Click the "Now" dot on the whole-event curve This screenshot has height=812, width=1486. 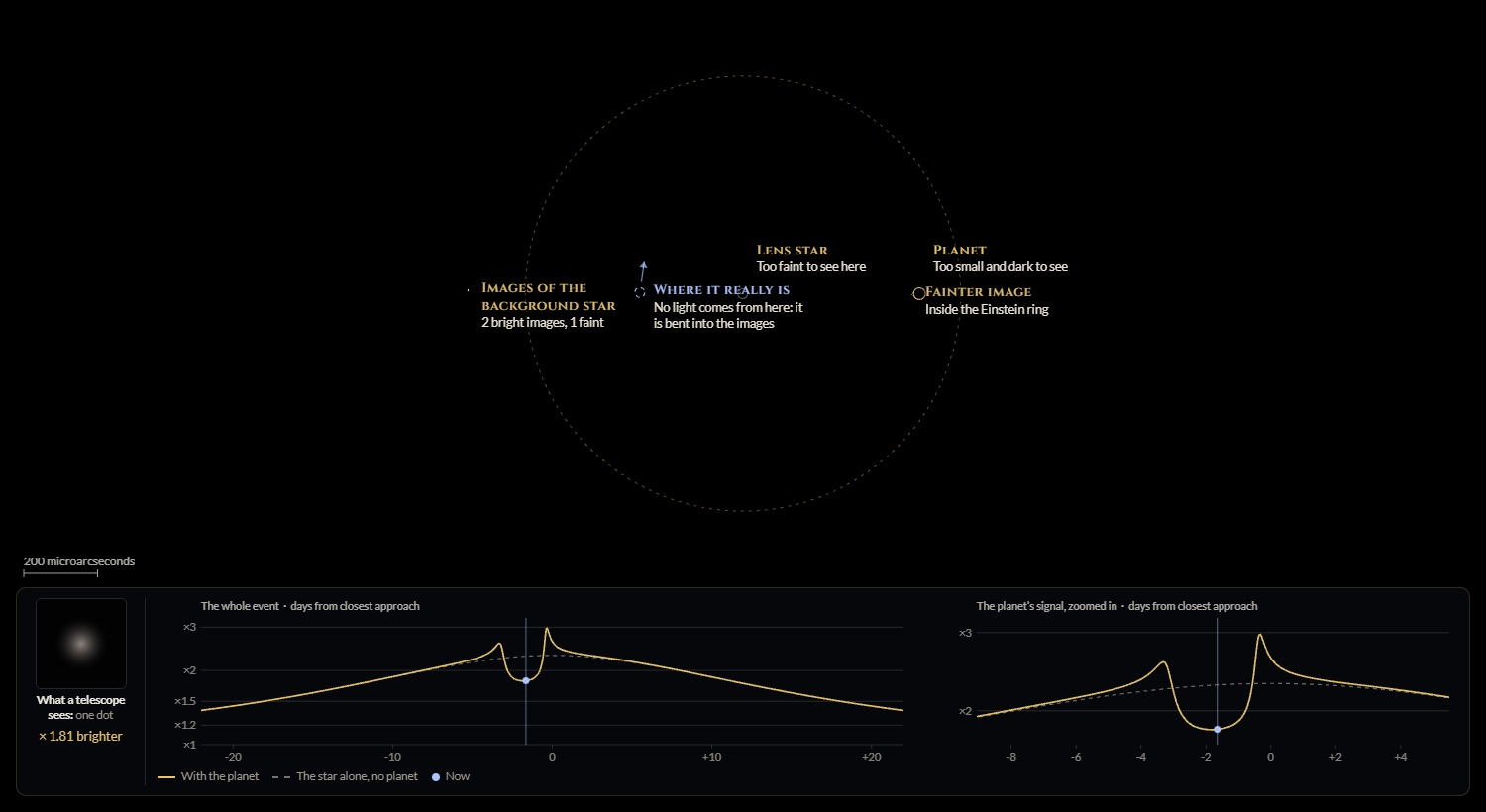click(526, 680)
